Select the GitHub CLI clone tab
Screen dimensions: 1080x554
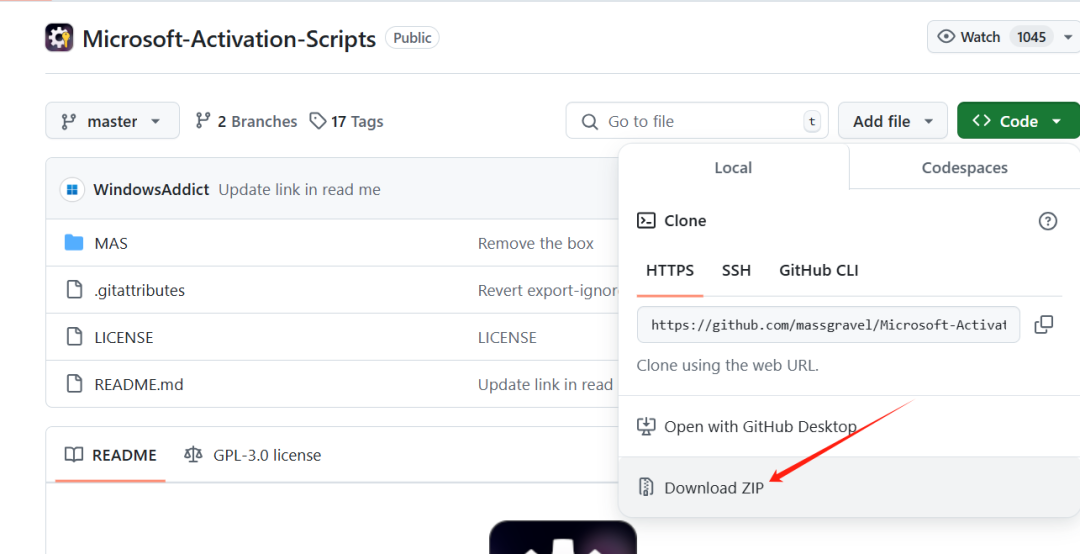tap(818, 270)
